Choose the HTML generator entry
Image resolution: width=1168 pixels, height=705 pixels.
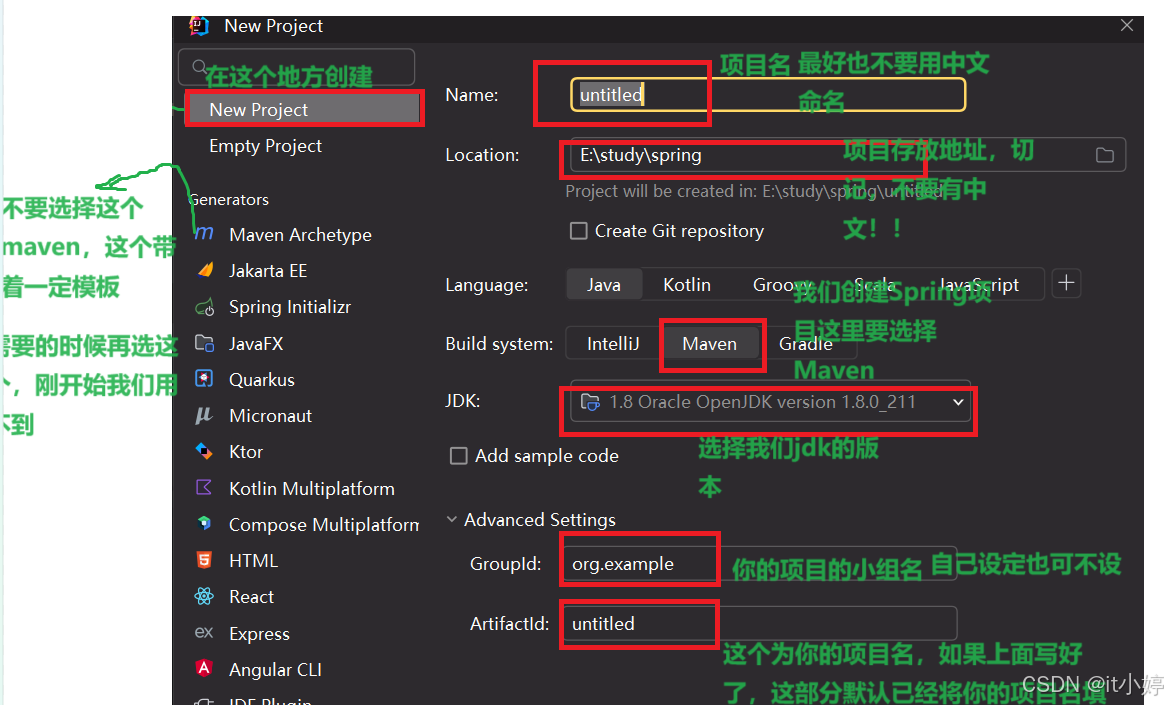click(253, 561)
